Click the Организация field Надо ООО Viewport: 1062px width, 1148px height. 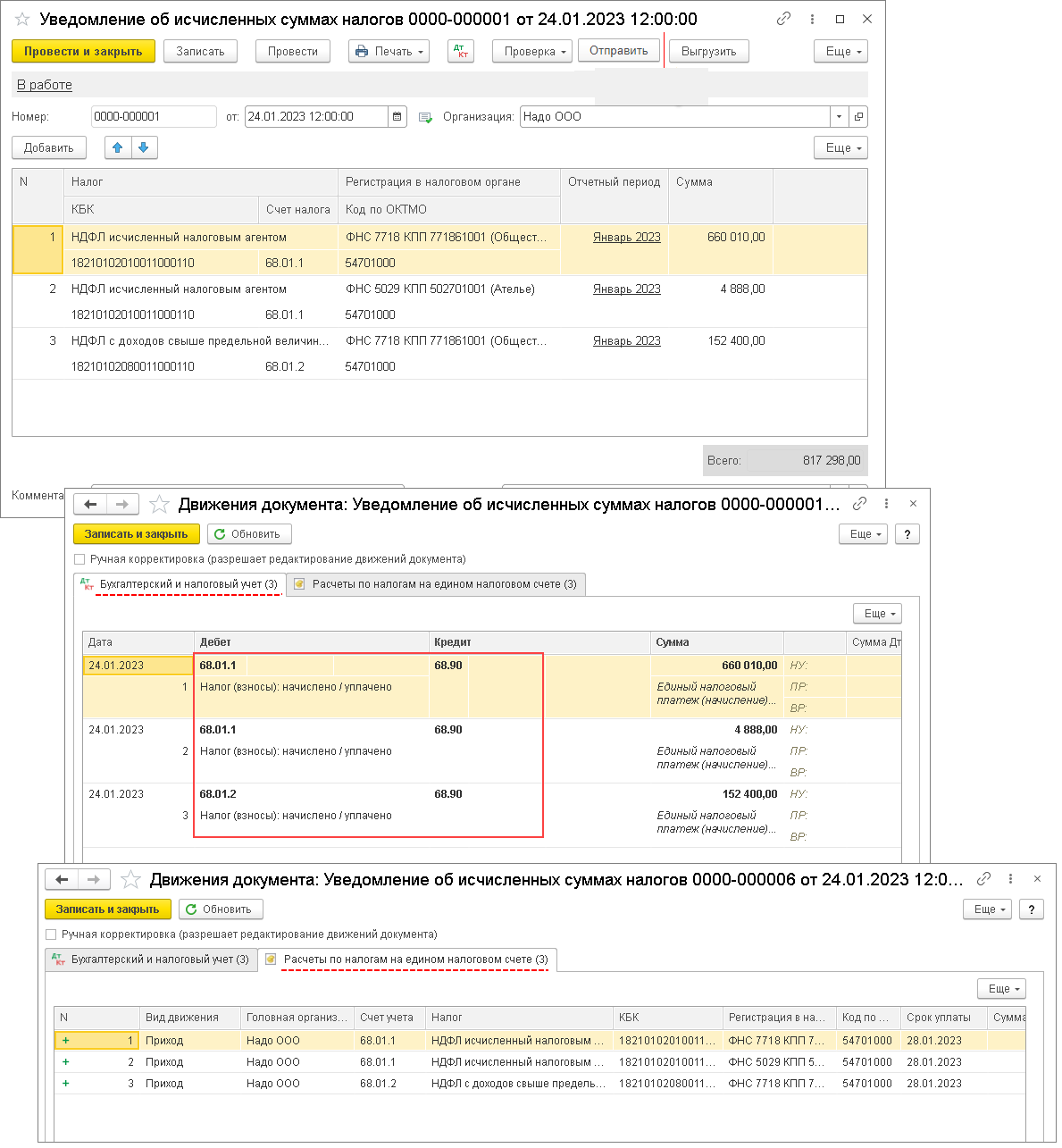tap(675, 116)
